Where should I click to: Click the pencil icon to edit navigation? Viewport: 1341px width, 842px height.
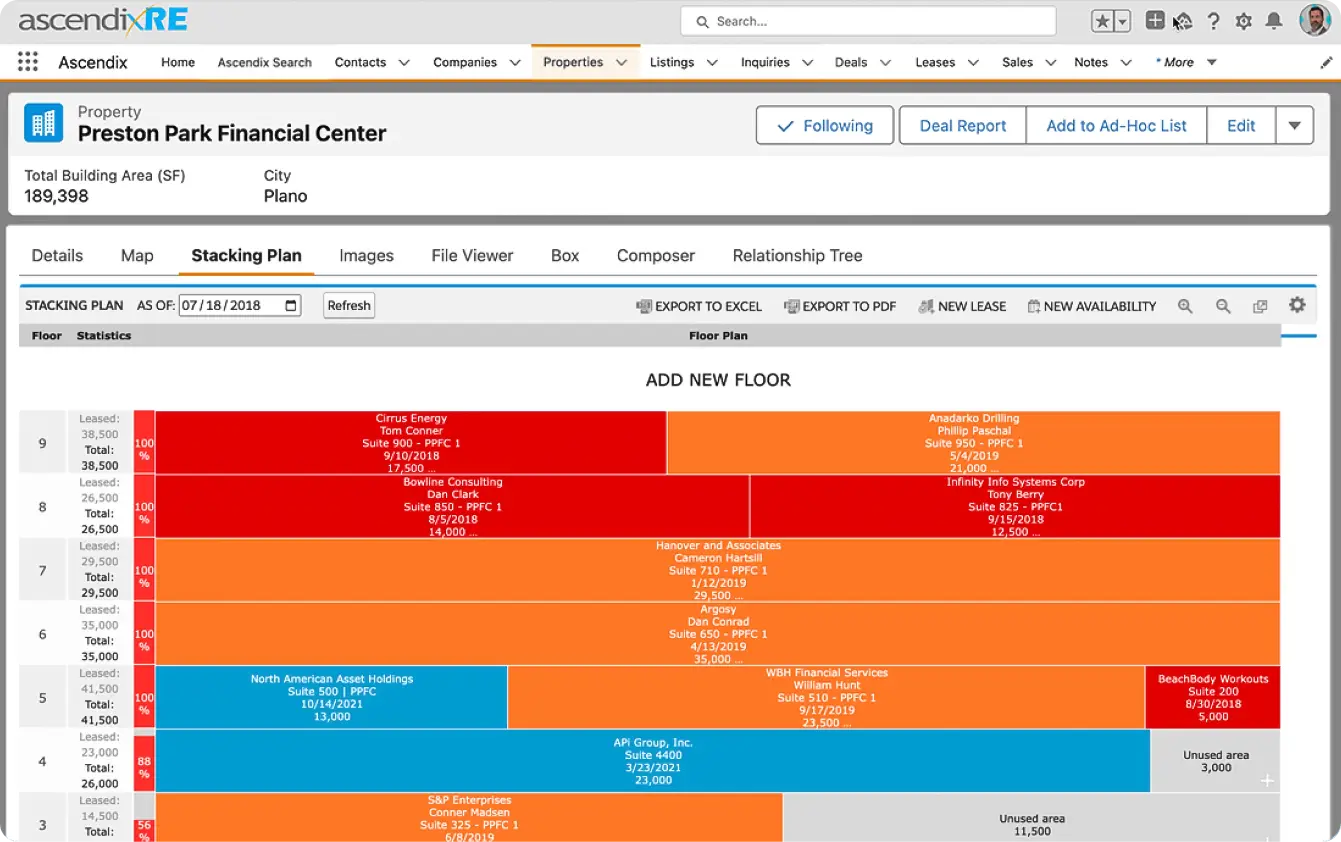1327,62
